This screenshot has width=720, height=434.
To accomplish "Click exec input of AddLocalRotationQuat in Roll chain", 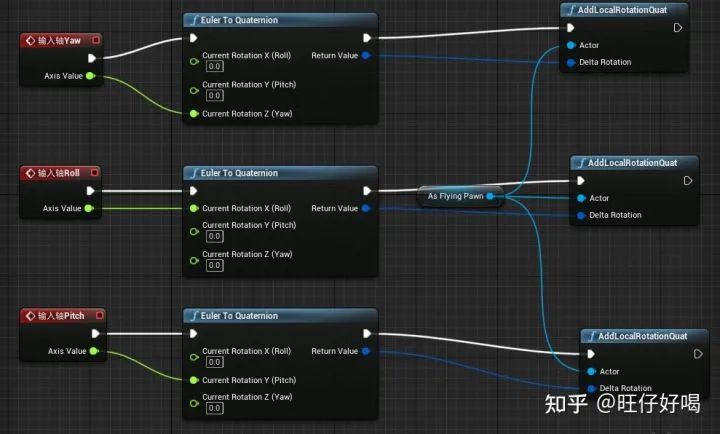I will 580,180.
